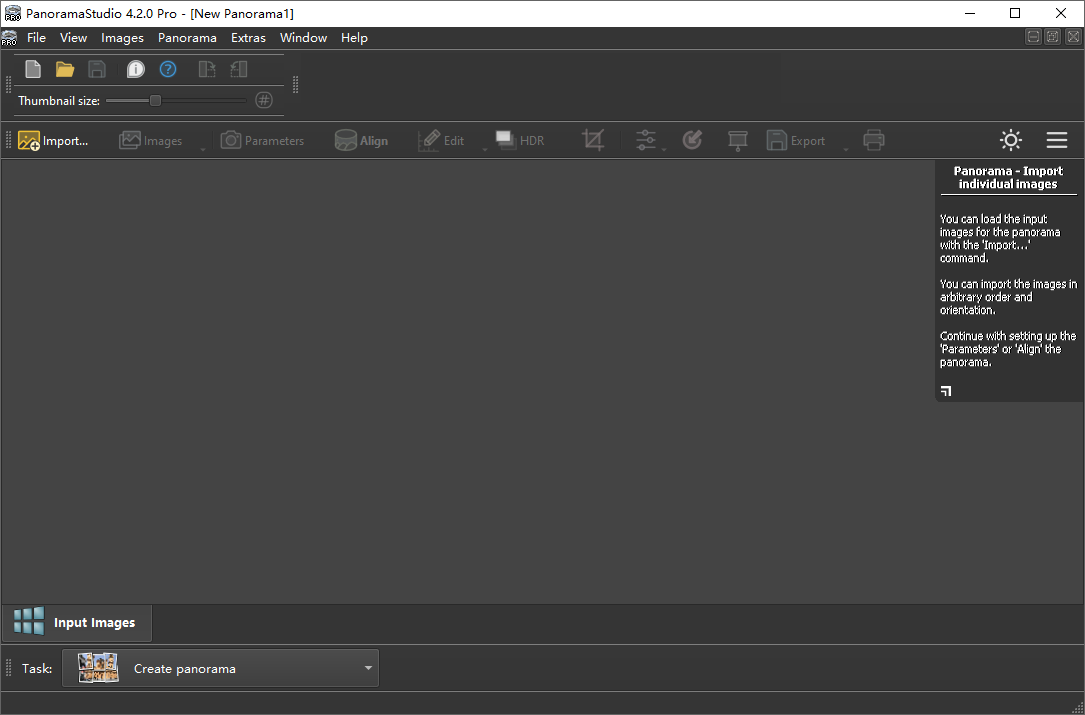Screen dimensions: 1085x715
Task: Adjust the Thumbnail size slider handle
Action: click(x=156, y=100)
